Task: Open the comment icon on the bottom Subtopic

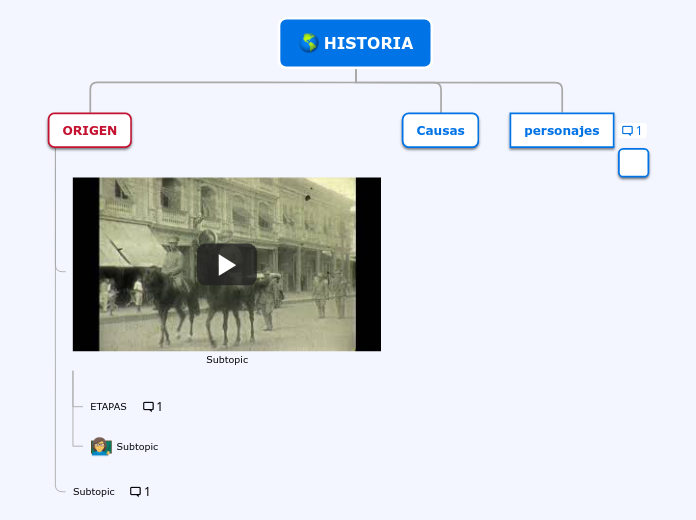Action: (139, 492)
